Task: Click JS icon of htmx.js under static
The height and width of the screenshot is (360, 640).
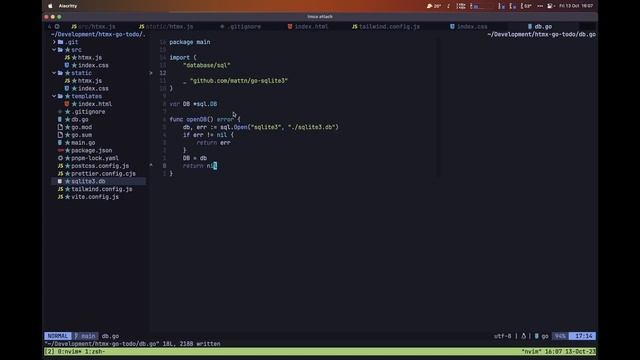Action: [67, 81]
